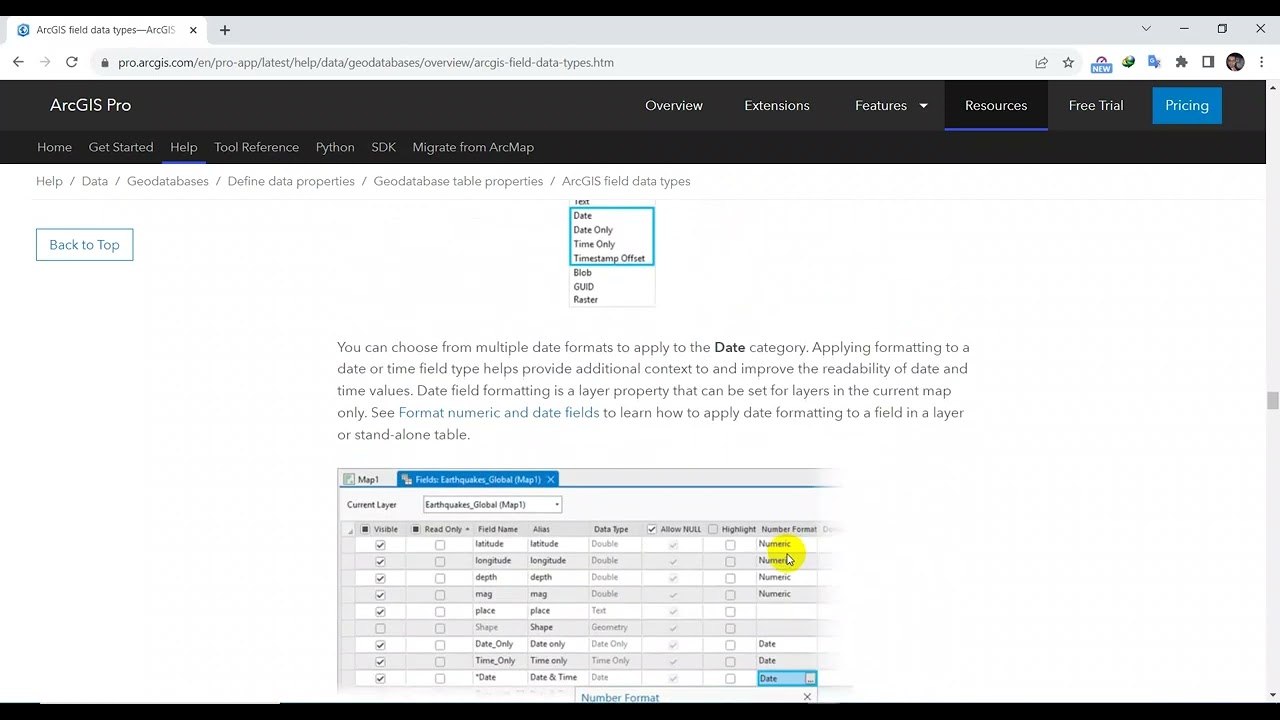Click Define data properties breadcrumb
The height and width of the screenshot is (720, 1280).
[x=291, y=181]
